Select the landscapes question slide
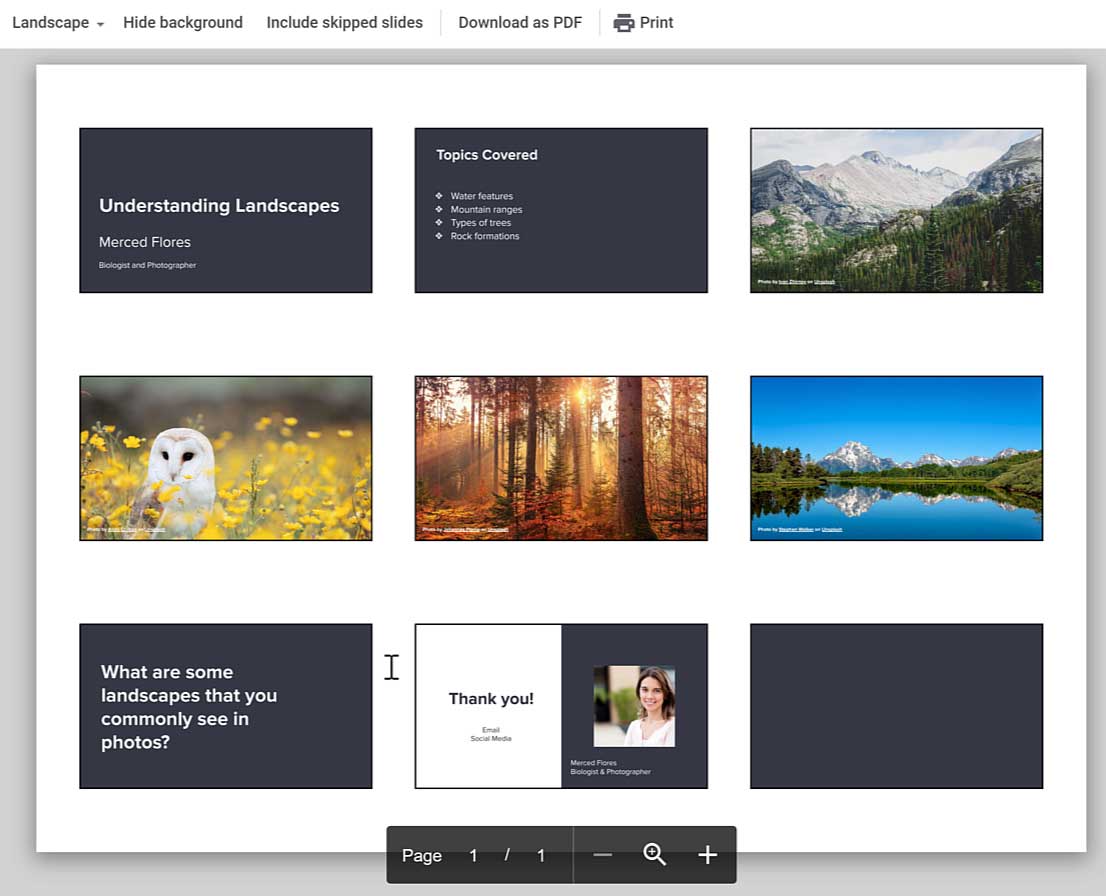The width and height of the screenshot is (1106, 896). click(226, 706)
